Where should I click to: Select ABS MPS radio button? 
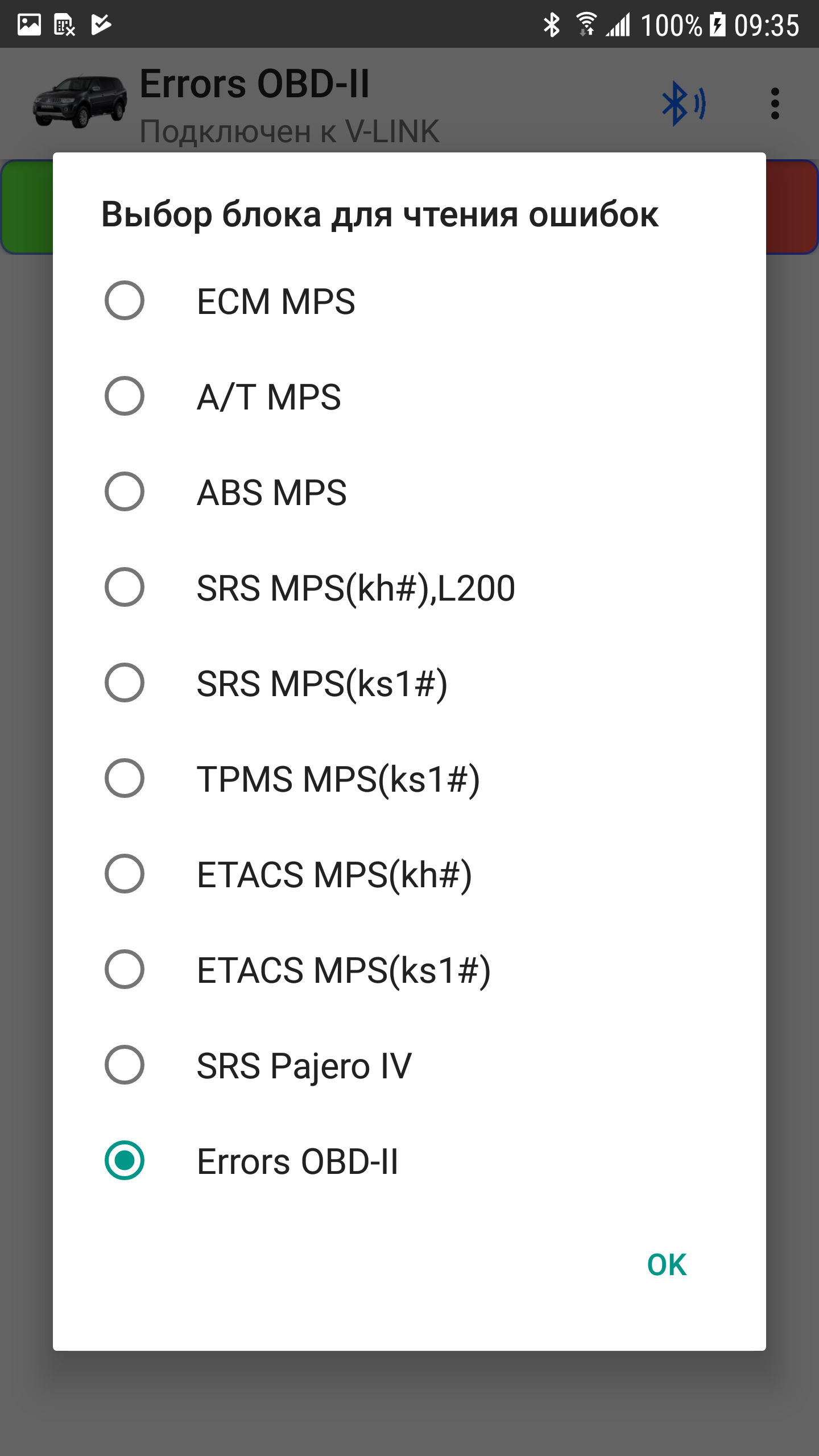pos(125,492)
